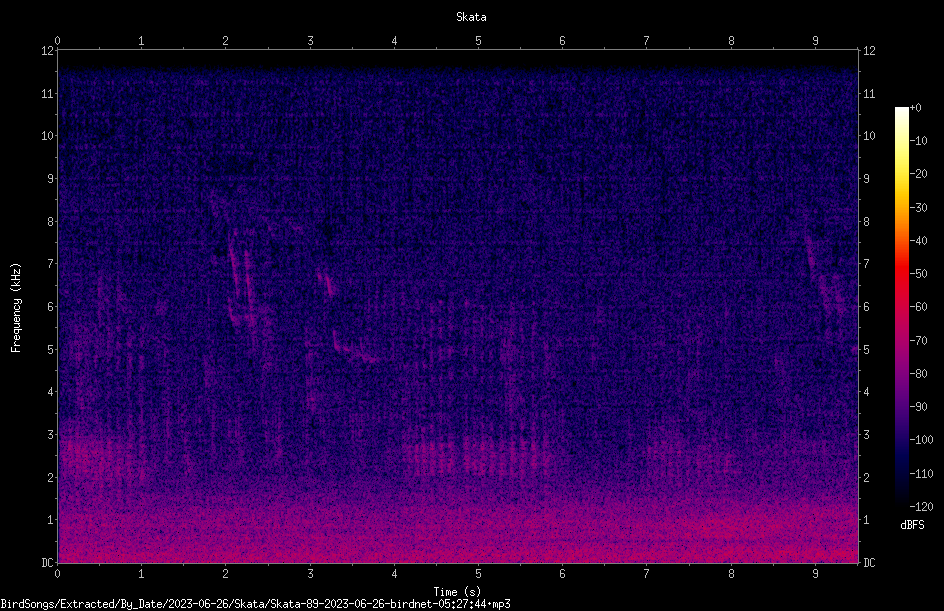Click the "1" kHz tick on the left frequency axis
This screenshot has width=944, height=611.
click(51, 520)
